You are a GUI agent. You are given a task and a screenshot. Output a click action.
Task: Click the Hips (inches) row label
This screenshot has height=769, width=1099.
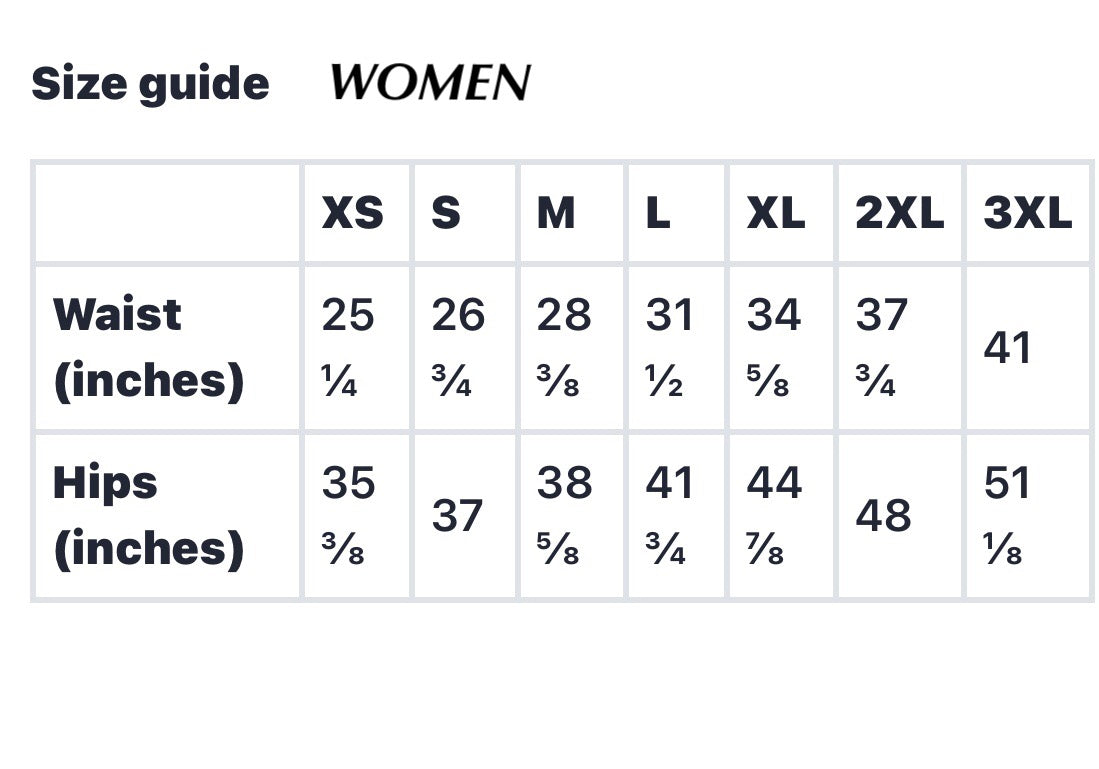tap(148, 515)
